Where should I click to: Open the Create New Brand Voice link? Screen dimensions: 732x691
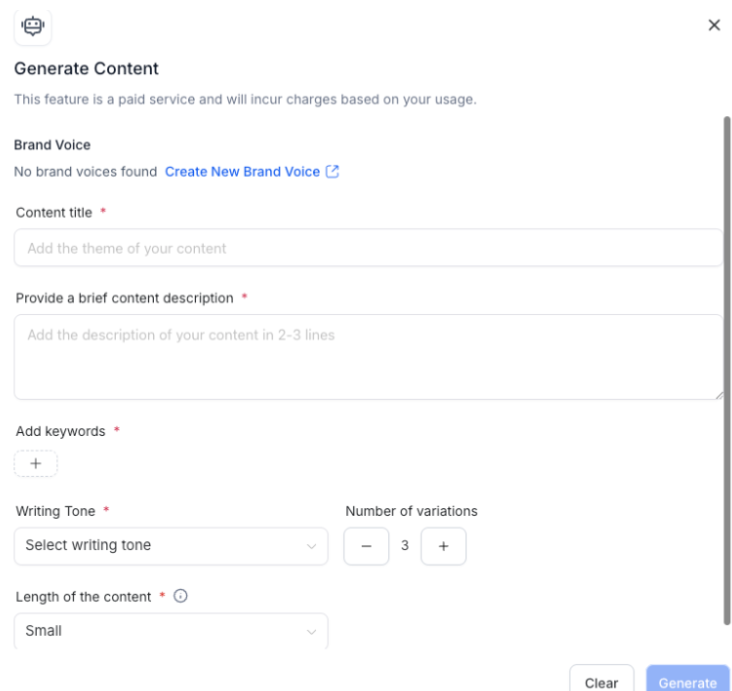[x=242, y=171]
